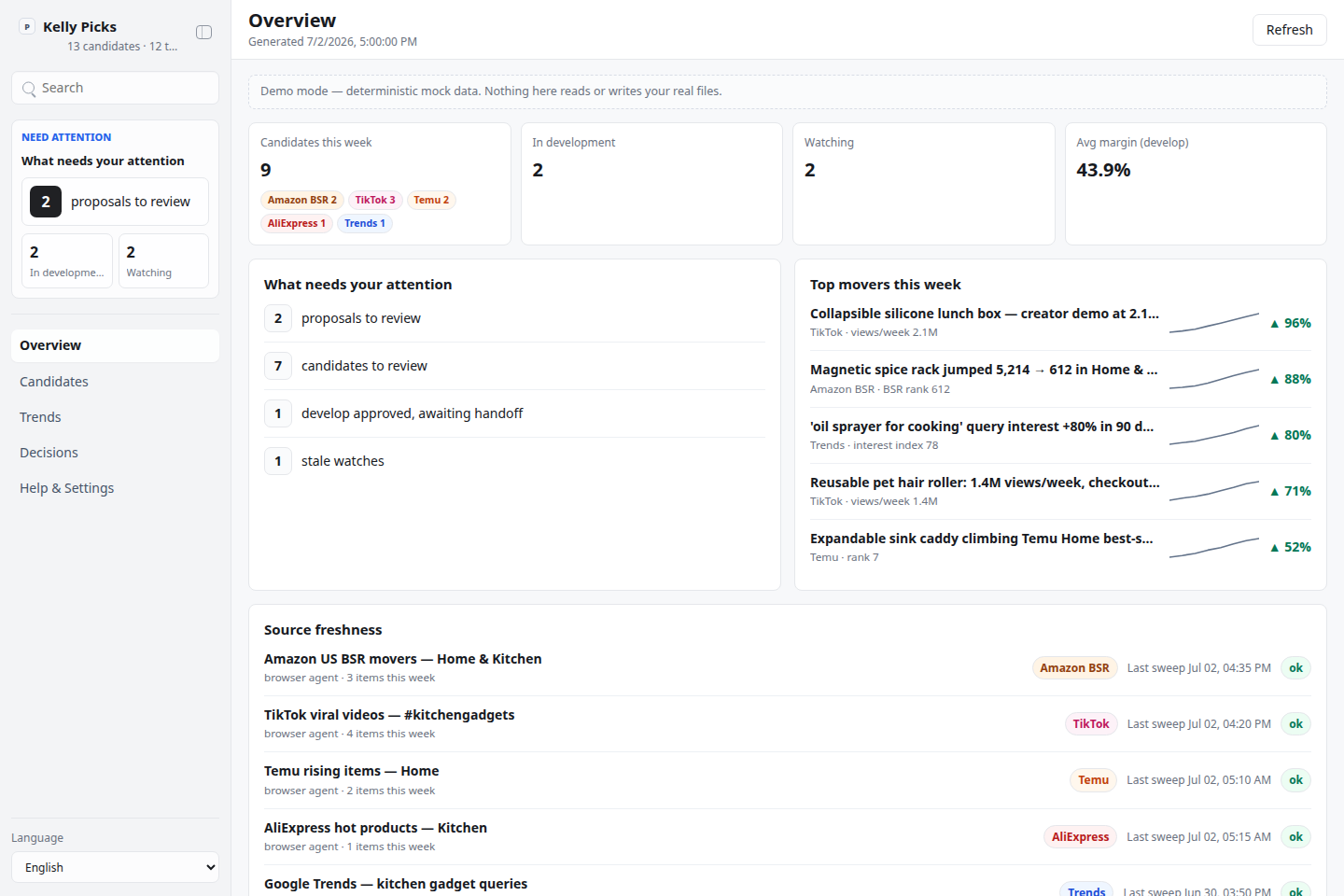Open 'develop approved, awaiting handoff' row

(x=514, y=413)
